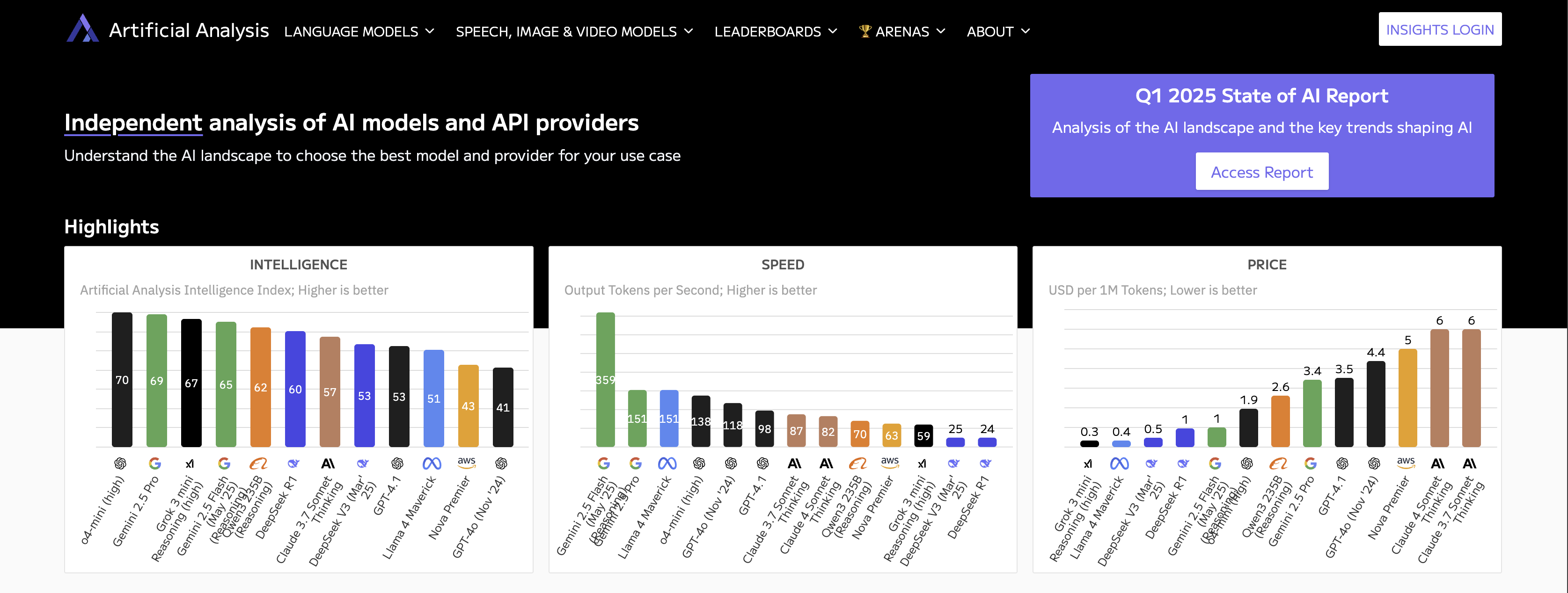Click the tall green 359 bar in Speed chart
This screenshot has width=1568, height=593.
click(605, 380)
